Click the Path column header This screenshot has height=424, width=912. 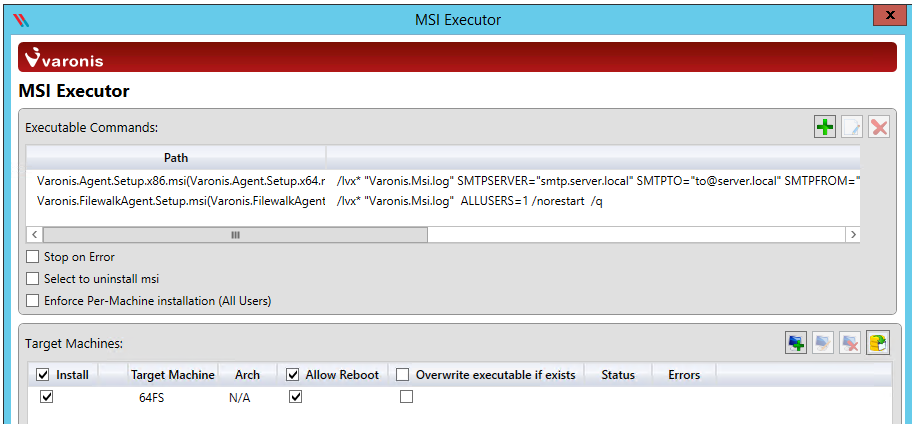click(x=176, y=158)
